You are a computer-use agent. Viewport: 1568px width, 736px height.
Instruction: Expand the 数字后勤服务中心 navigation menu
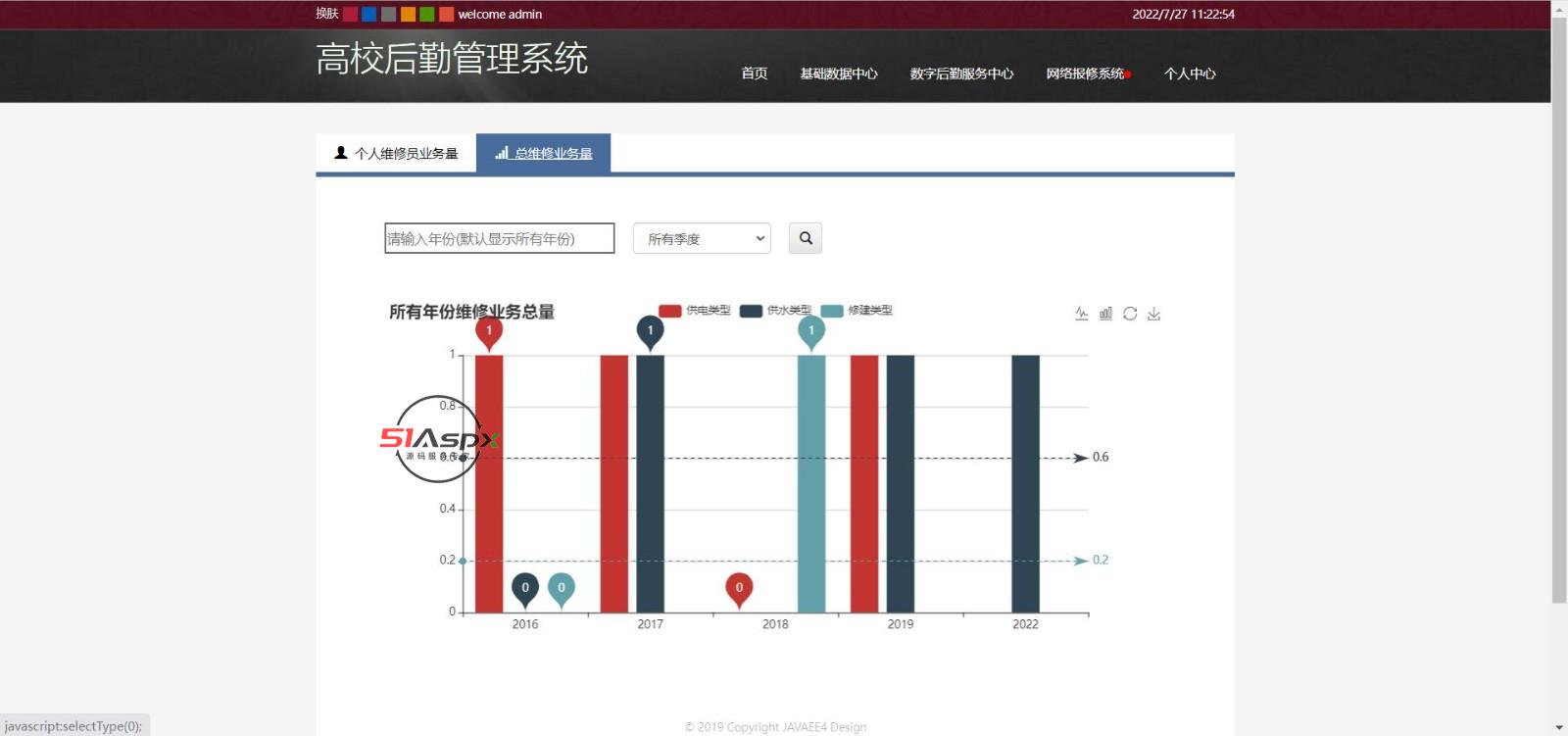(x=961, y=74)
